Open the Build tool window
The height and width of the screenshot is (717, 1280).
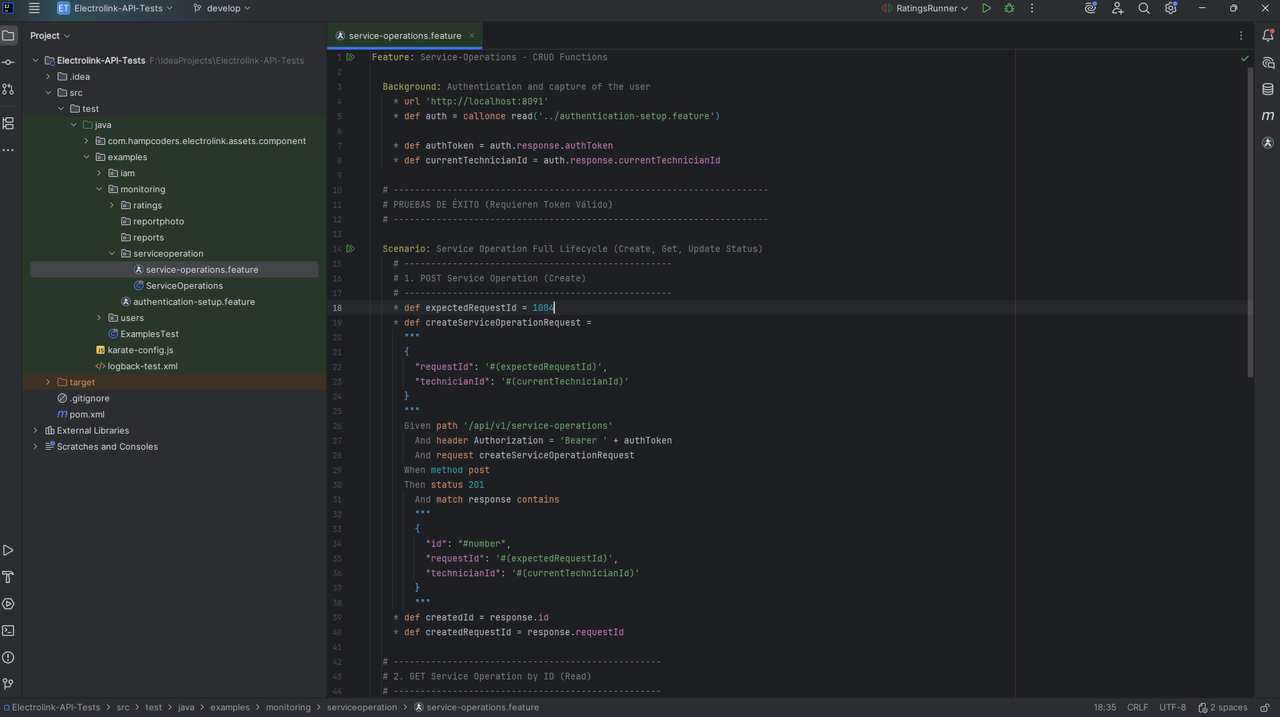pos(8,577)
